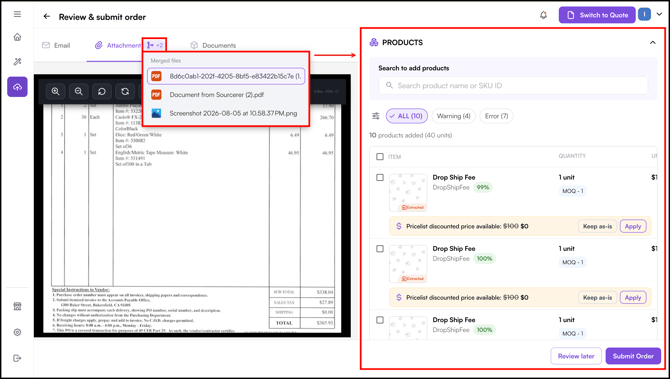Click the product search field
Screen dimensions: 670x379
click(x=513, y=85)
